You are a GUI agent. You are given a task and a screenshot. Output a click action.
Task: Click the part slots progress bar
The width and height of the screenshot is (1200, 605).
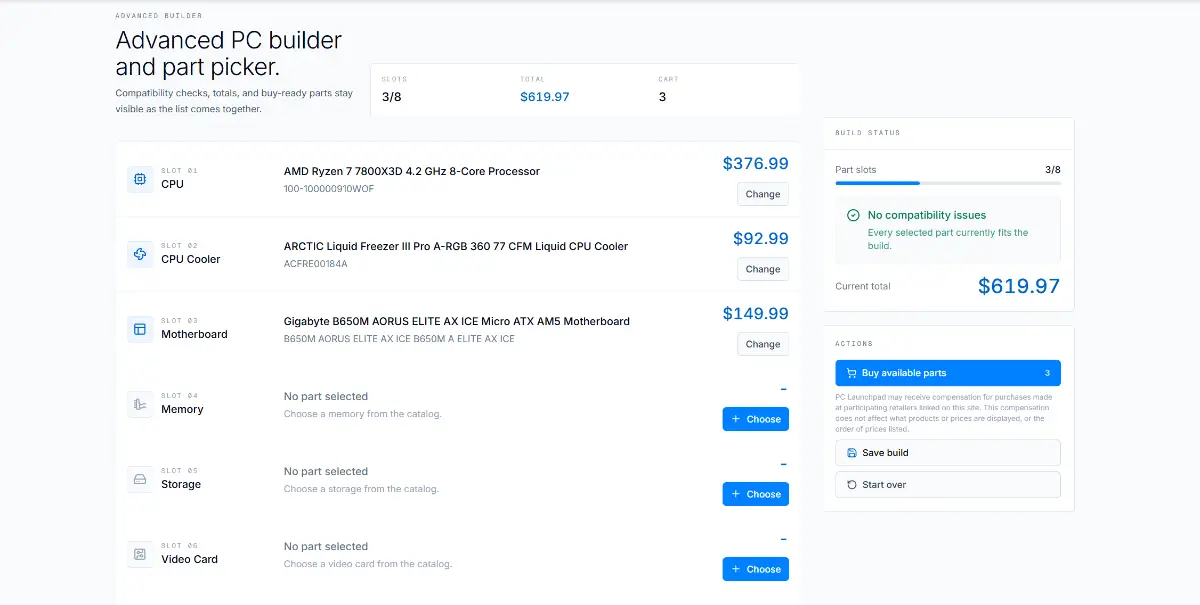[x=948, y=183]
